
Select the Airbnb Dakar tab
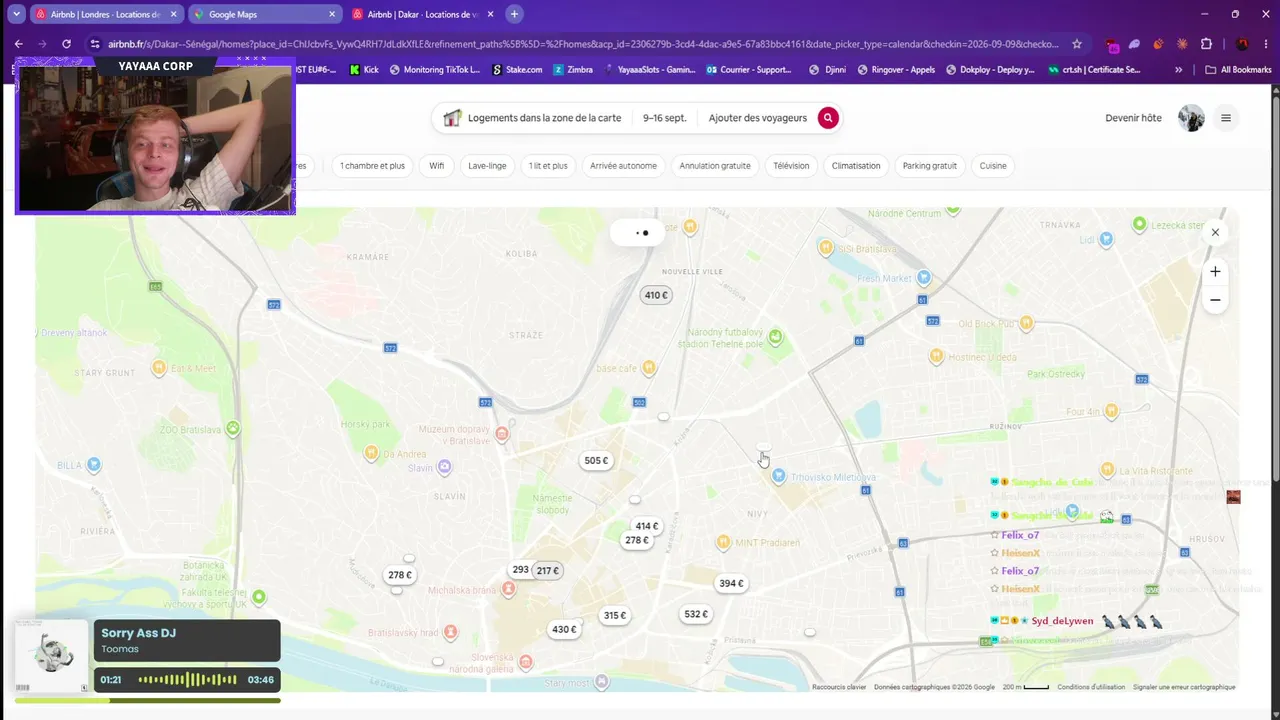coord(422,14)
